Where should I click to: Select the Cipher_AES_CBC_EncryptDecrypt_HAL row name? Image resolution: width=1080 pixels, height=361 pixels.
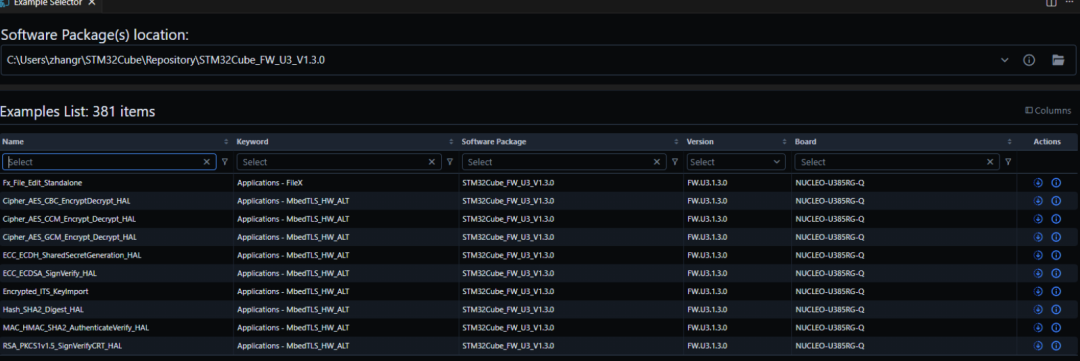tap(66, 200)
